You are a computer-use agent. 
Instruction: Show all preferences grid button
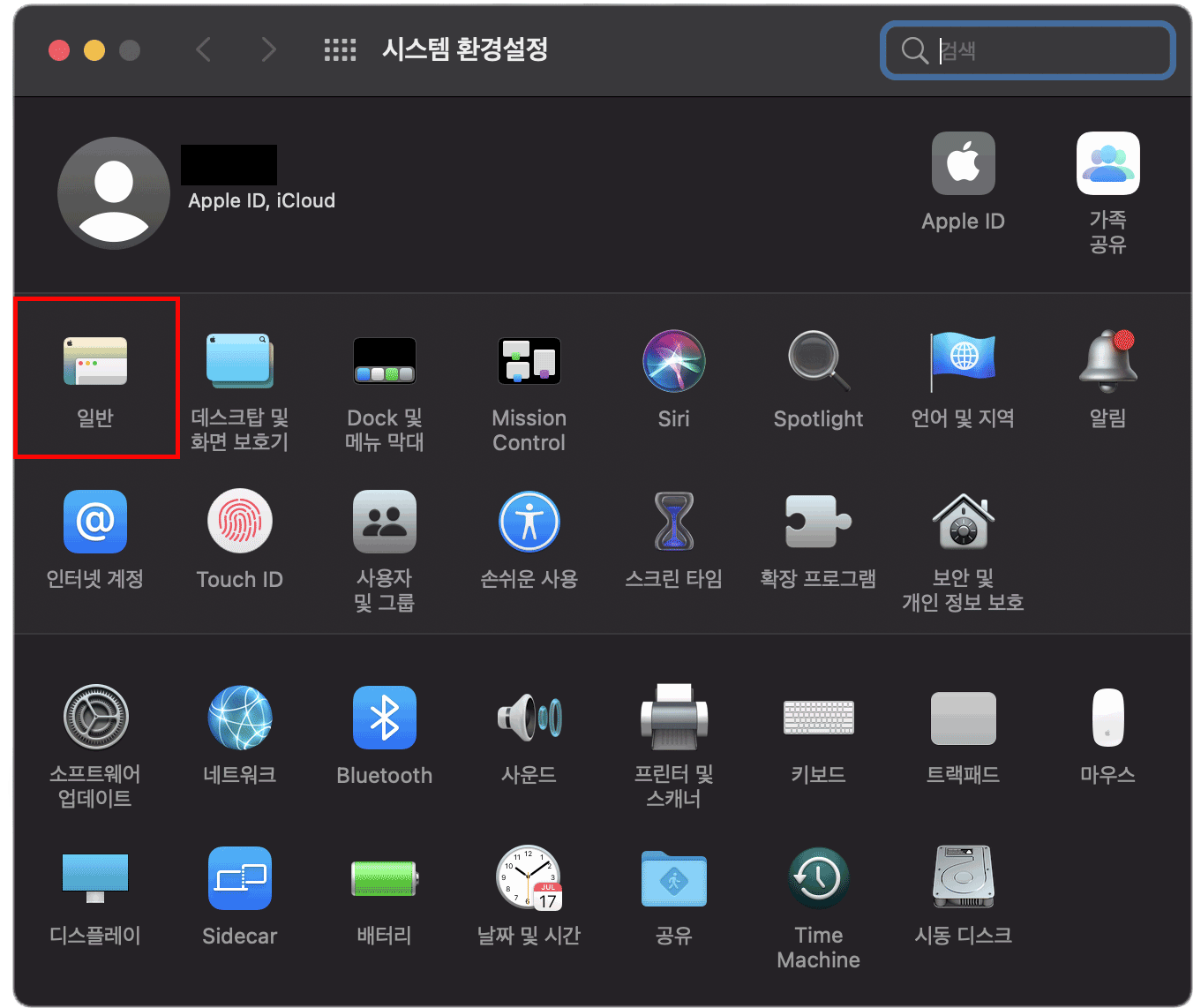click(340, 49)
